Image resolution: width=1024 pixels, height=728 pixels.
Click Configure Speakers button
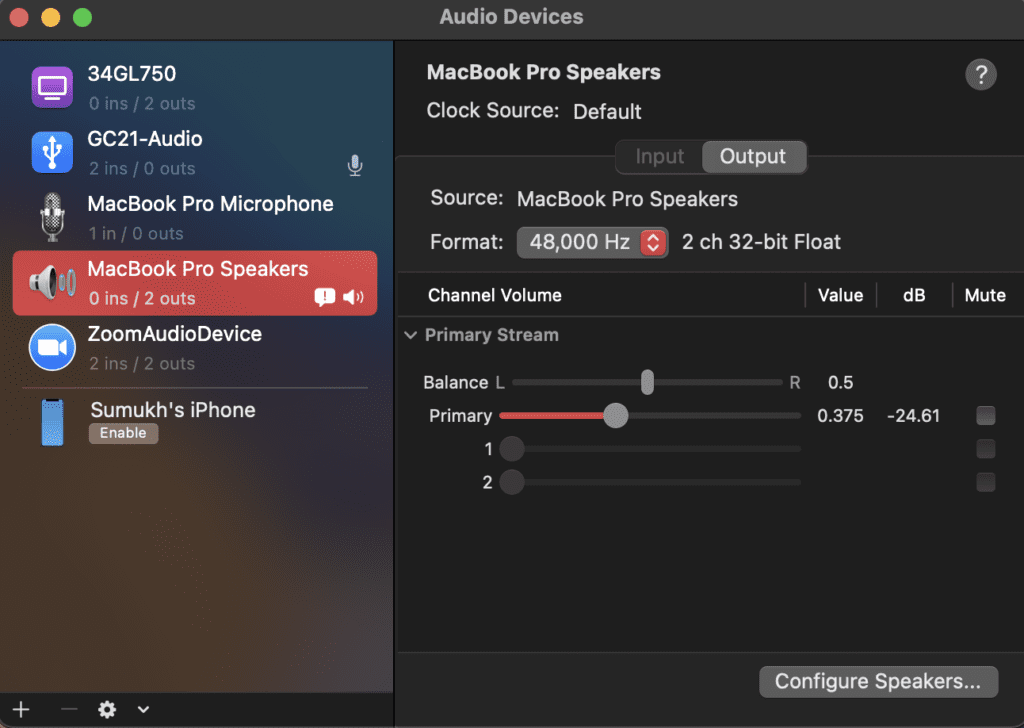878,681
